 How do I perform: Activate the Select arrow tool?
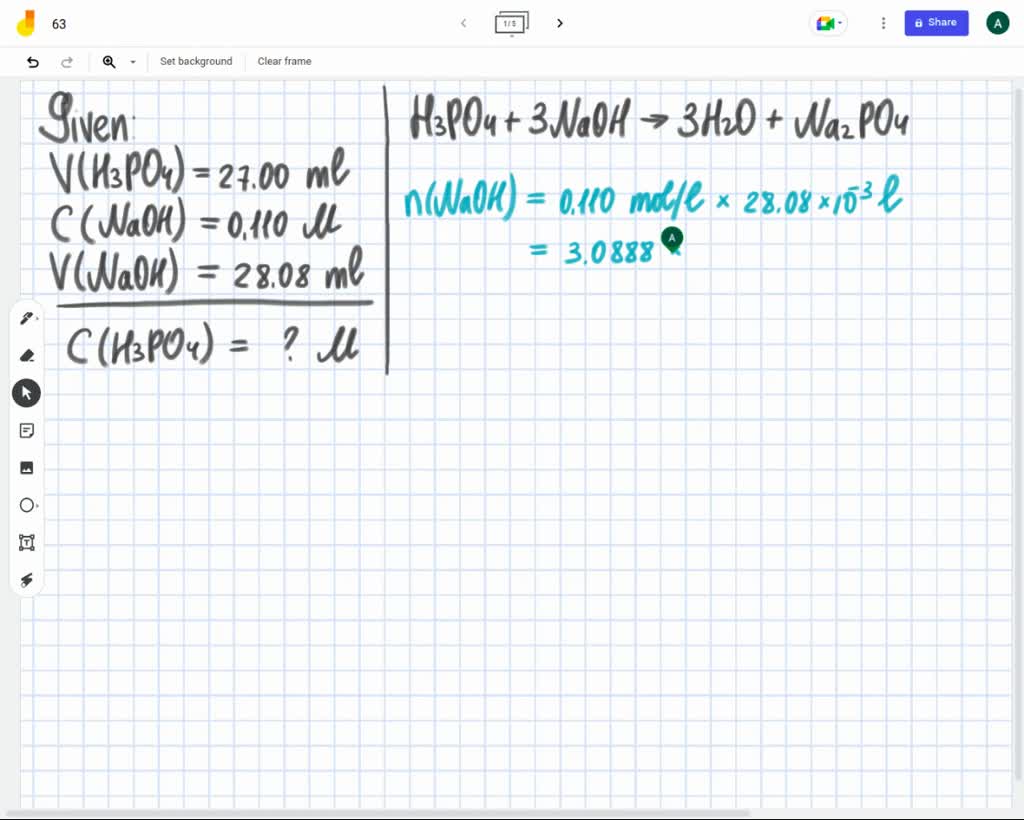coord(26,392)
